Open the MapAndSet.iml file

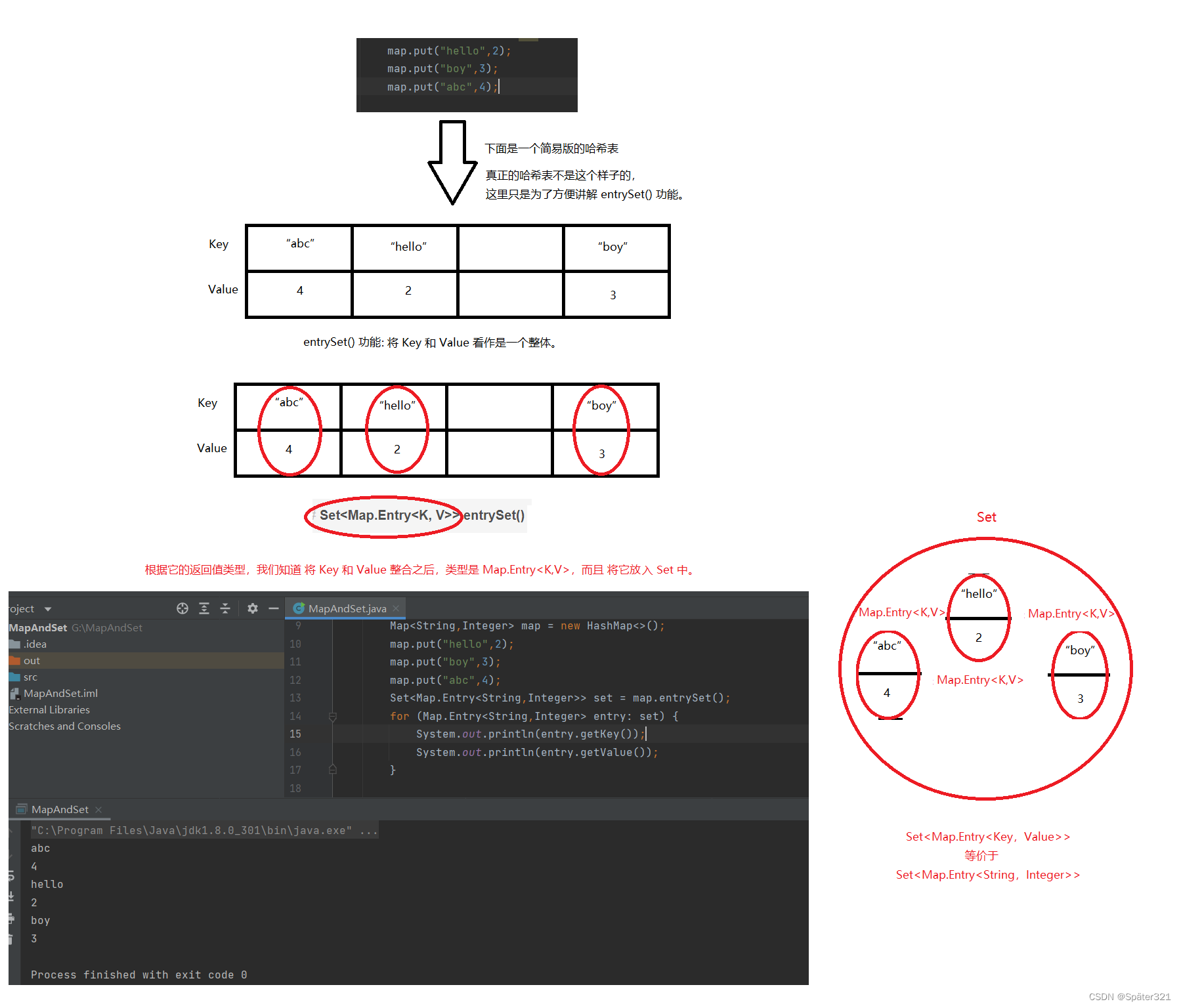tap(60, 693)
